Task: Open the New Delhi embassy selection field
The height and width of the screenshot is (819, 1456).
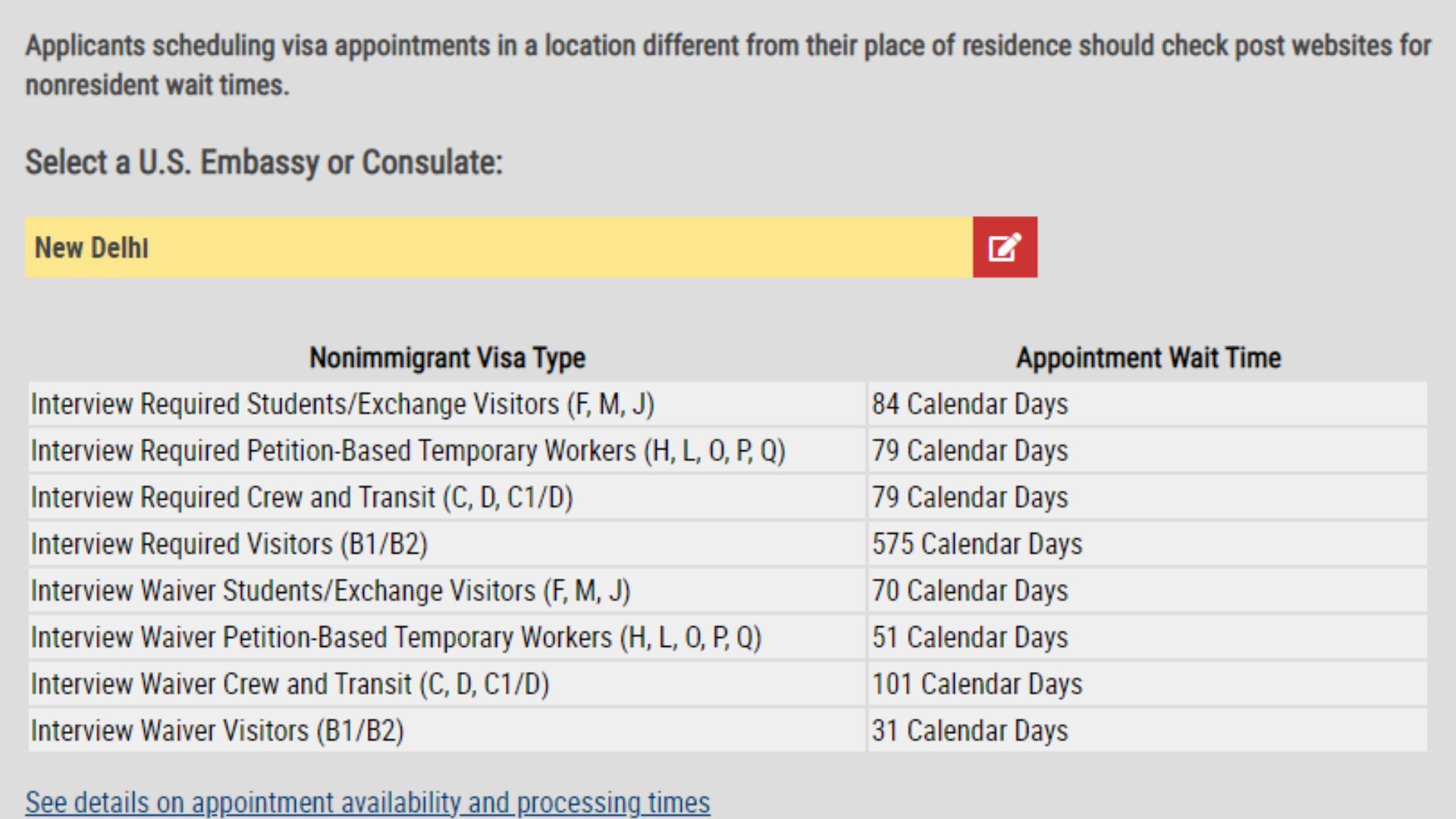Action: [x=499, y=247]
